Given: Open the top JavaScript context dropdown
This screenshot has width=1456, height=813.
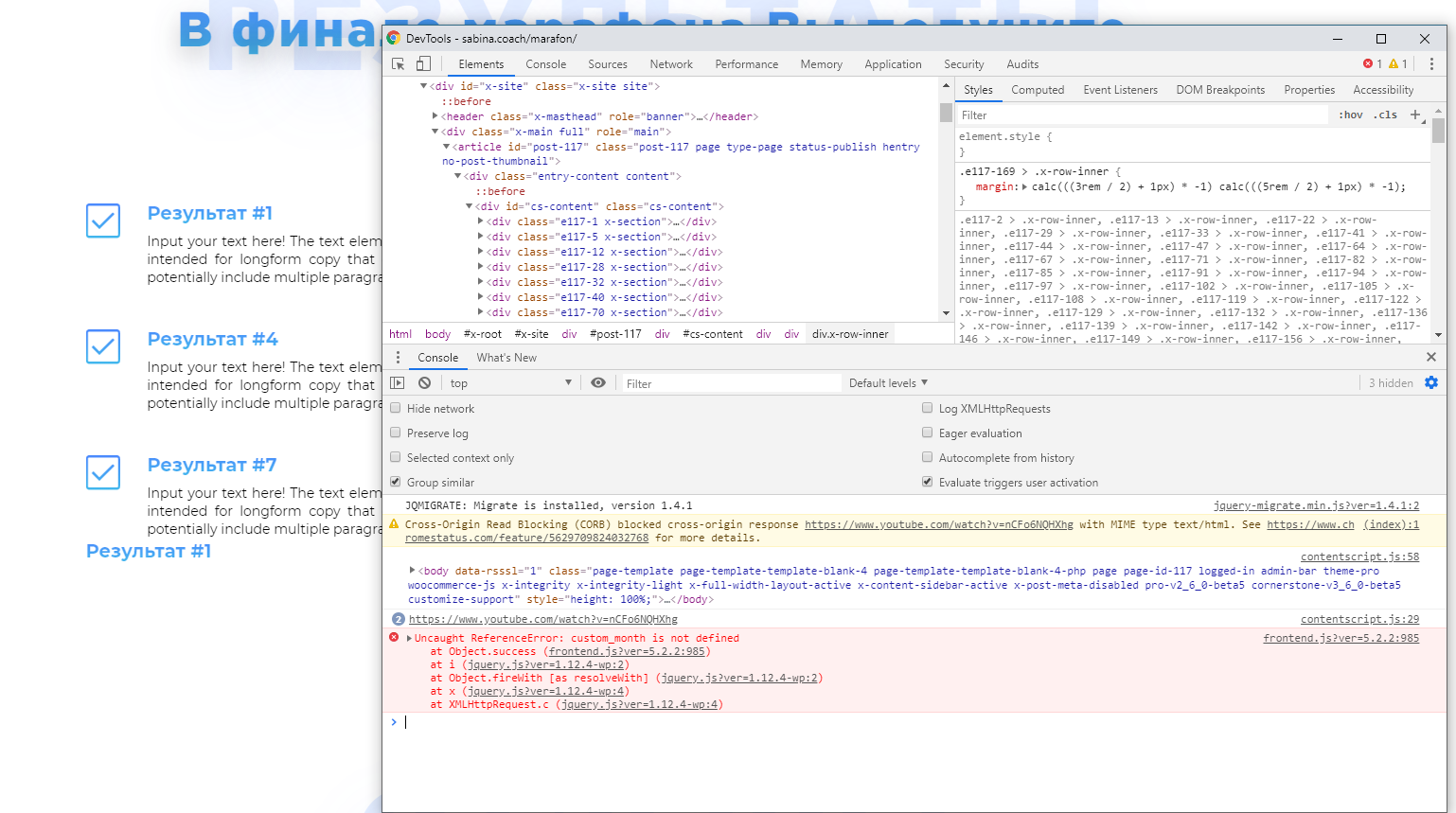Looking at the screenshot, I should click(510, 383).
